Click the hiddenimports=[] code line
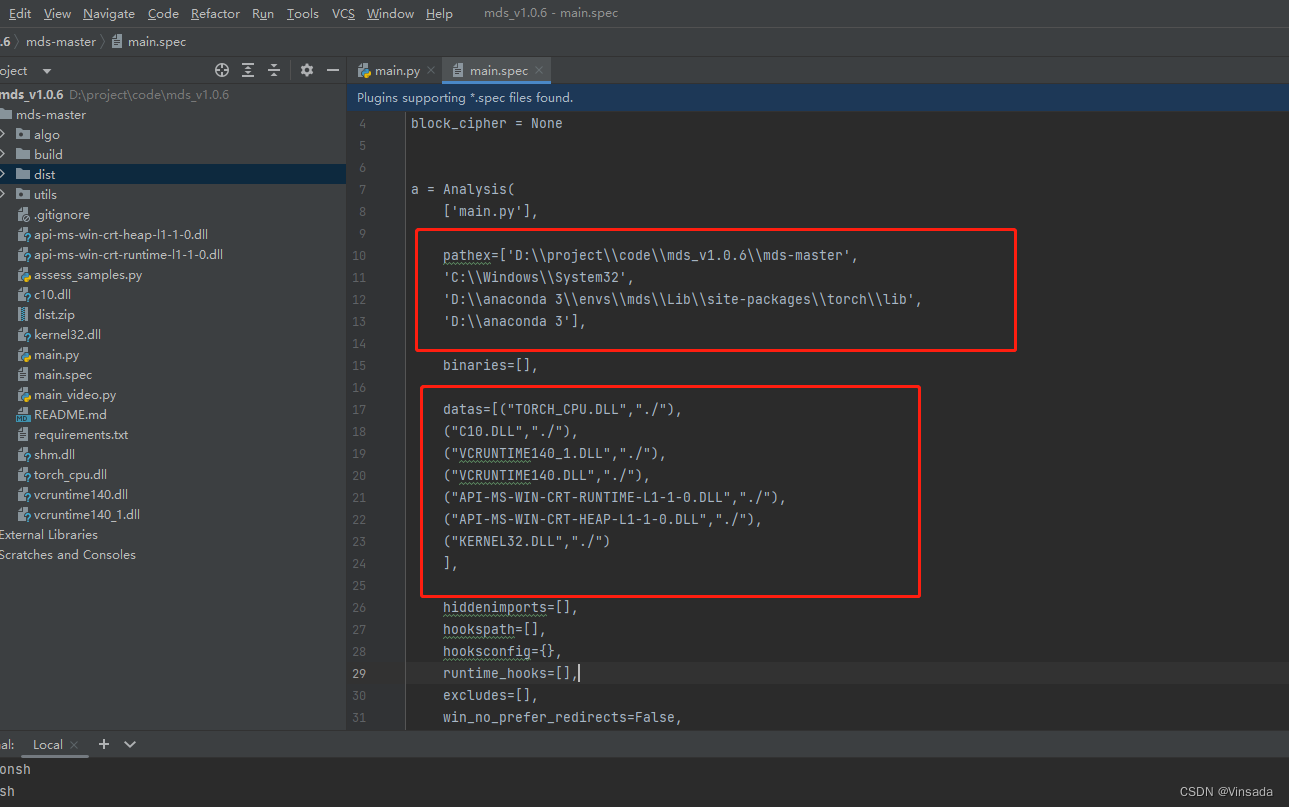Screen dimensions: 1289x807 pyautogui.click(x=511, y=607)
